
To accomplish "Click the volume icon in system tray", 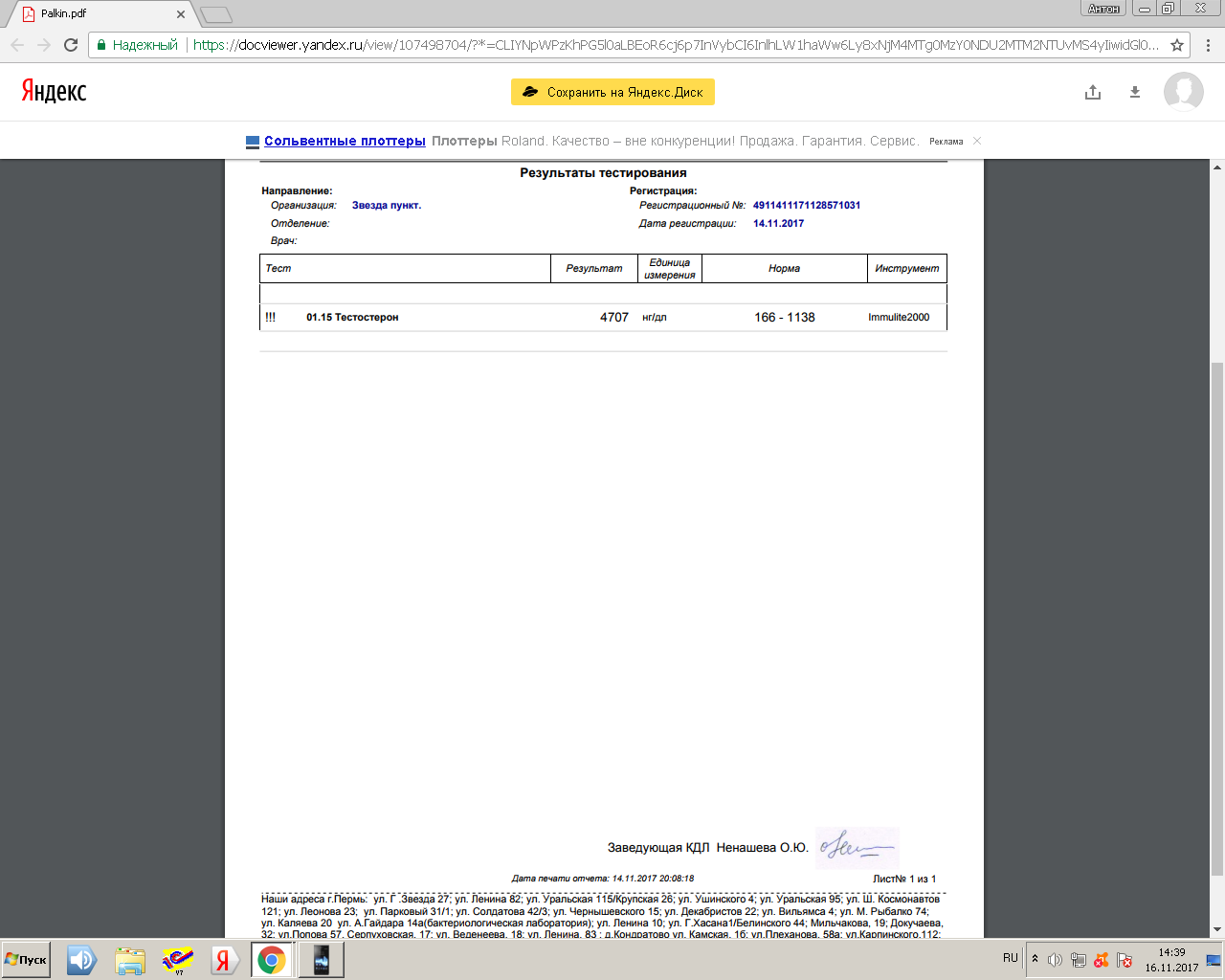I will click(x=1055, y=960).
